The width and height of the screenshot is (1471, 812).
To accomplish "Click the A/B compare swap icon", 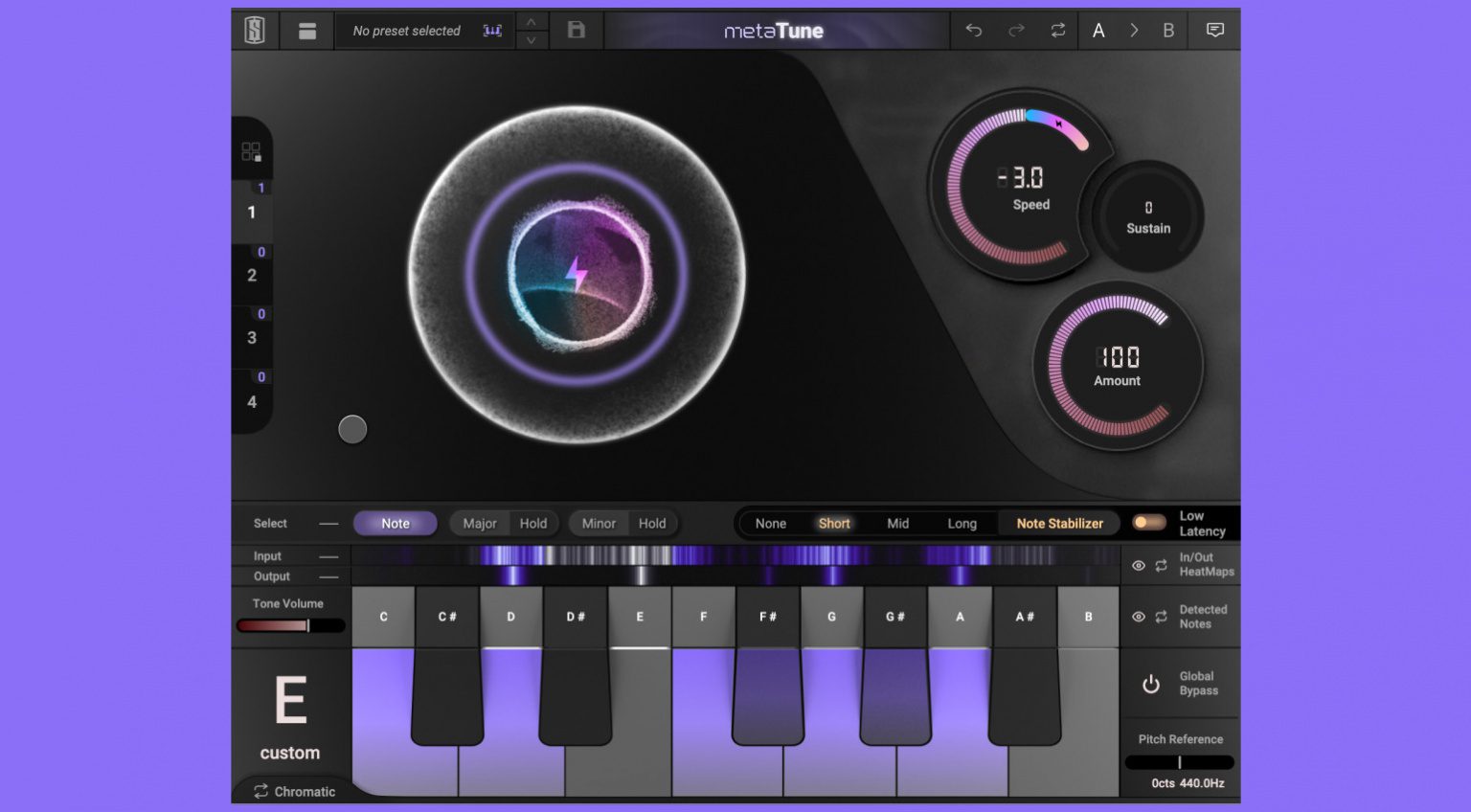I will point(1057,30).
